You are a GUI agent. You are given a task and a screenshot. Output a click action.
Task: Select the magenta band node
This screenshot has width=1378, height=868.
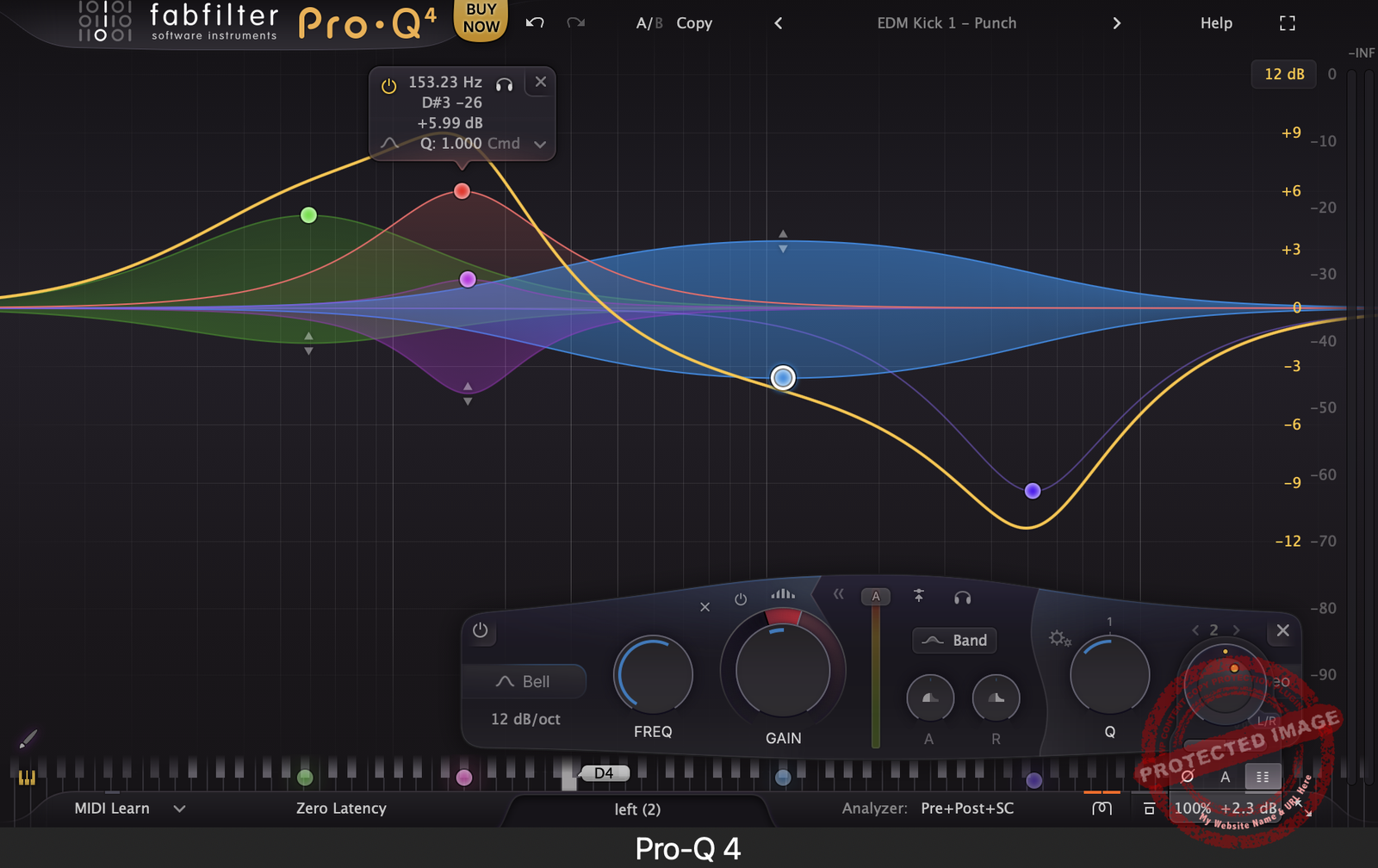tap(468, 279)
